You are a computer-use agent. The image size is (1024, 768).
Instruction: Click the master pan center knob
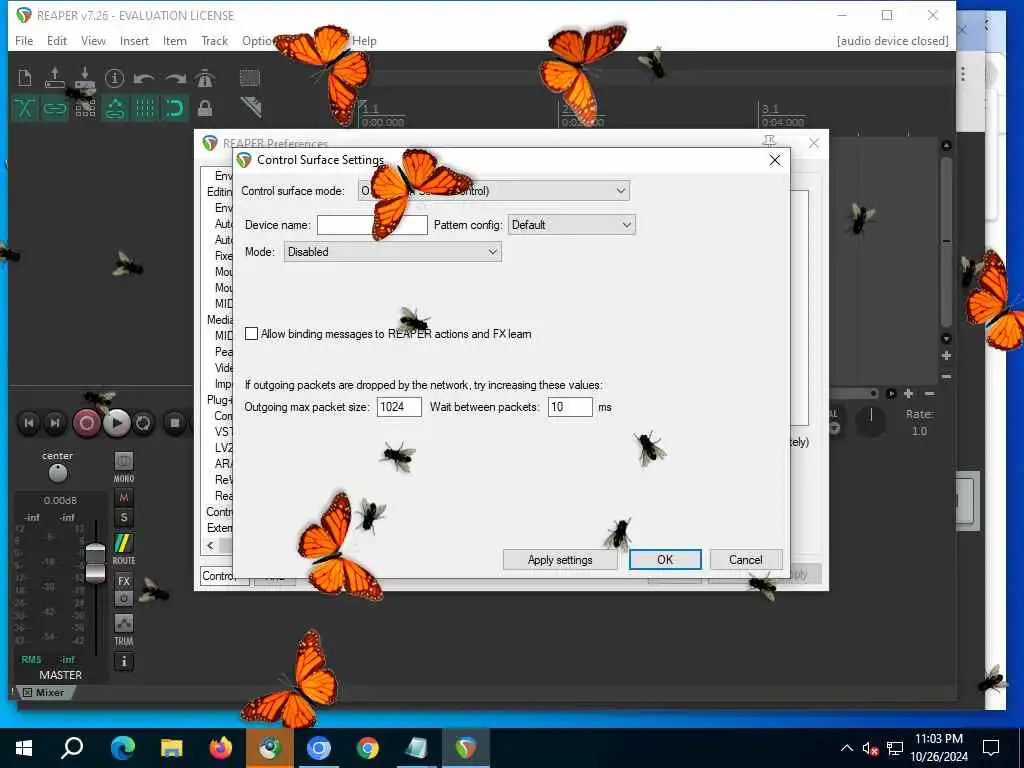[57, 472]
